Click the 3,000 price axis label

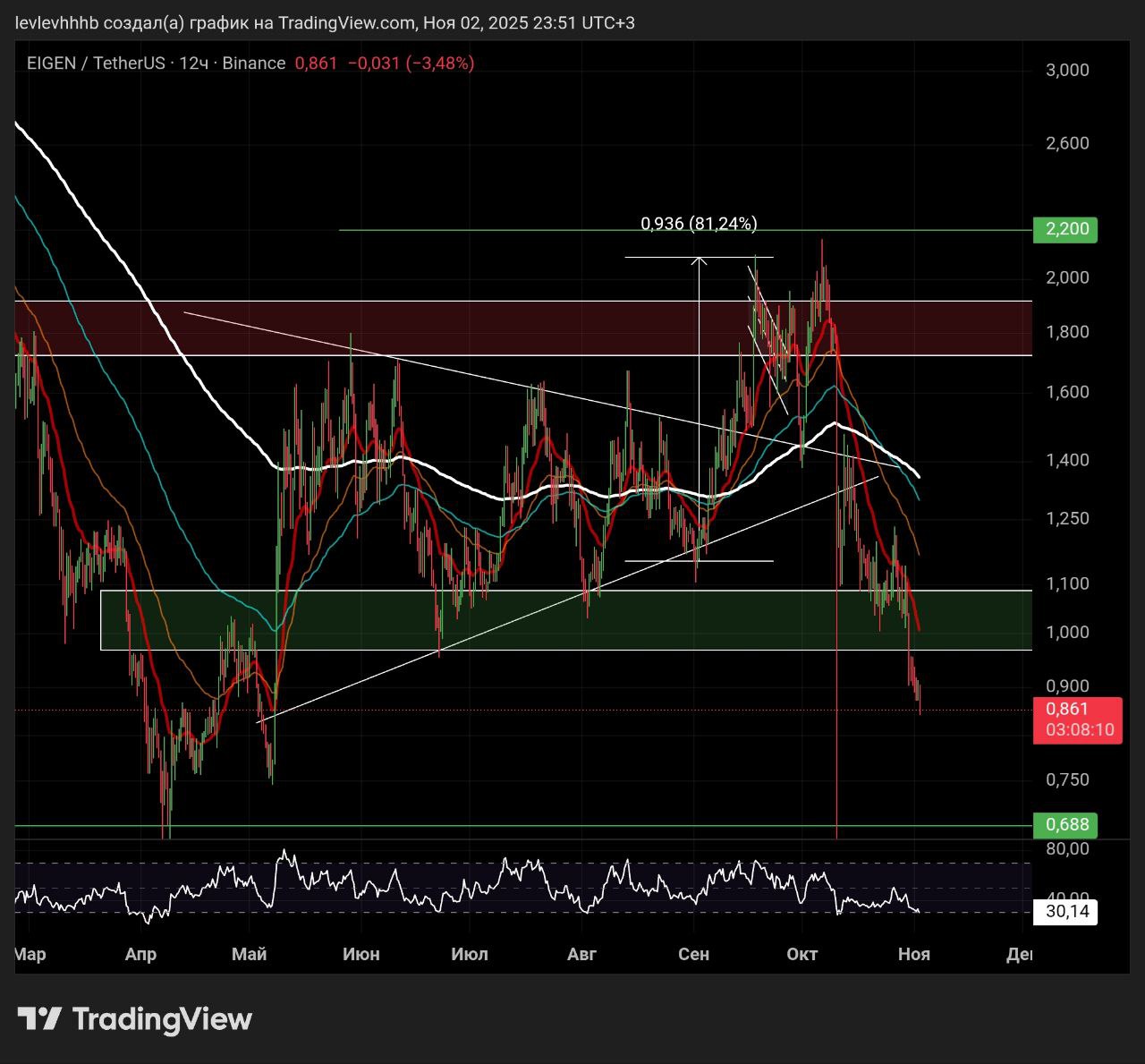coord(1067,70)
